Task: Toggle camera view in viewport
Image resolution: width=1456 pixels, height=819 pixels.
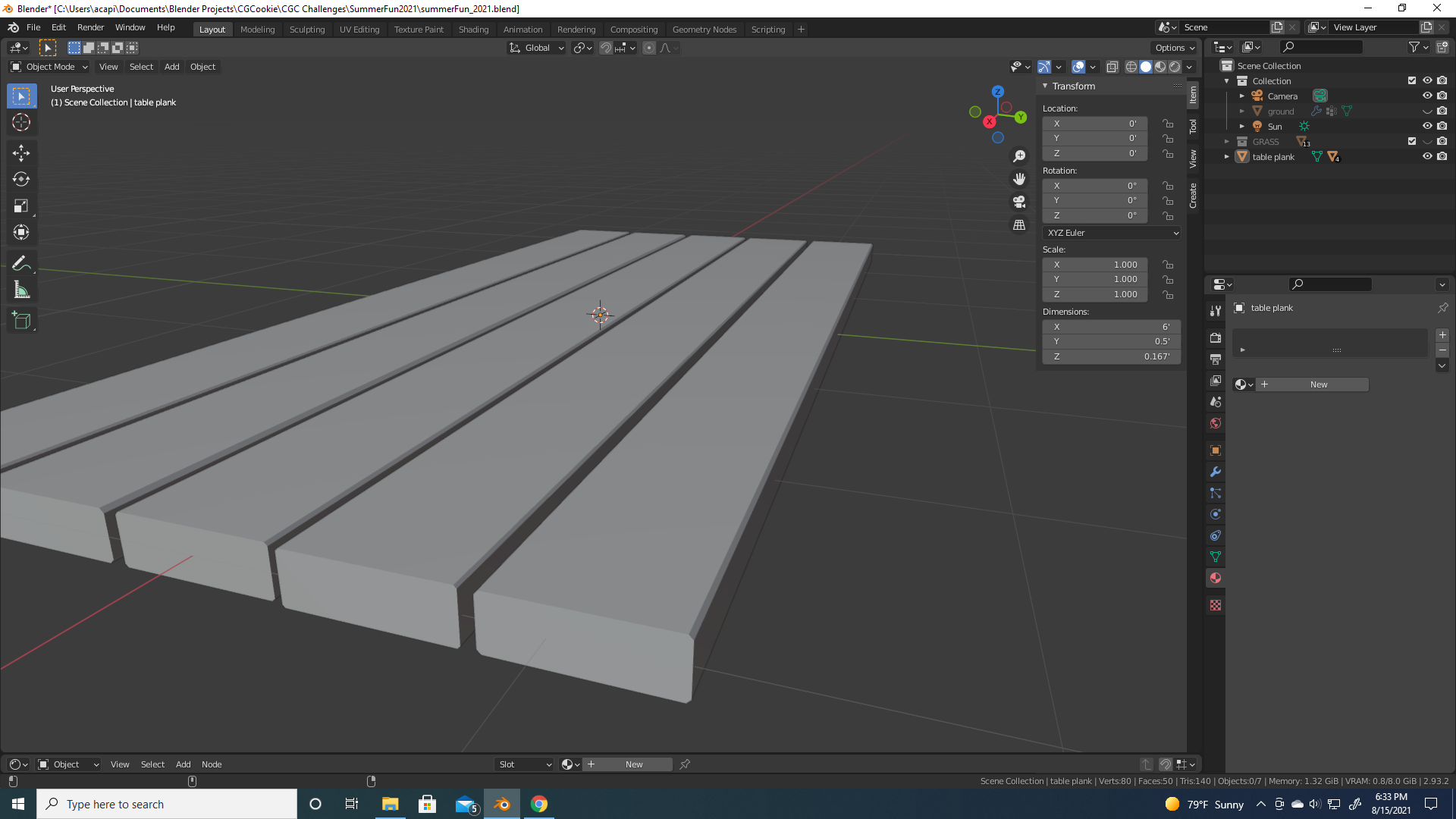Action: (x=1019, y=202)
